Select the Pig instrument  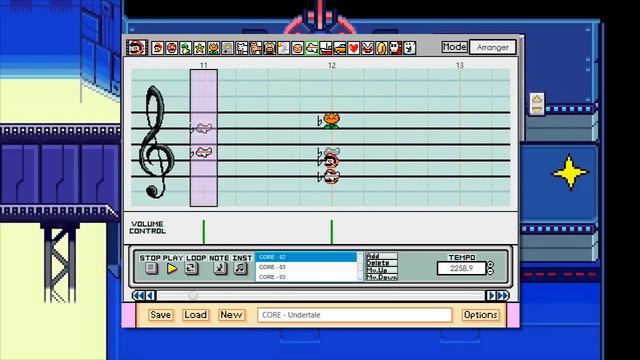point(269,48)
